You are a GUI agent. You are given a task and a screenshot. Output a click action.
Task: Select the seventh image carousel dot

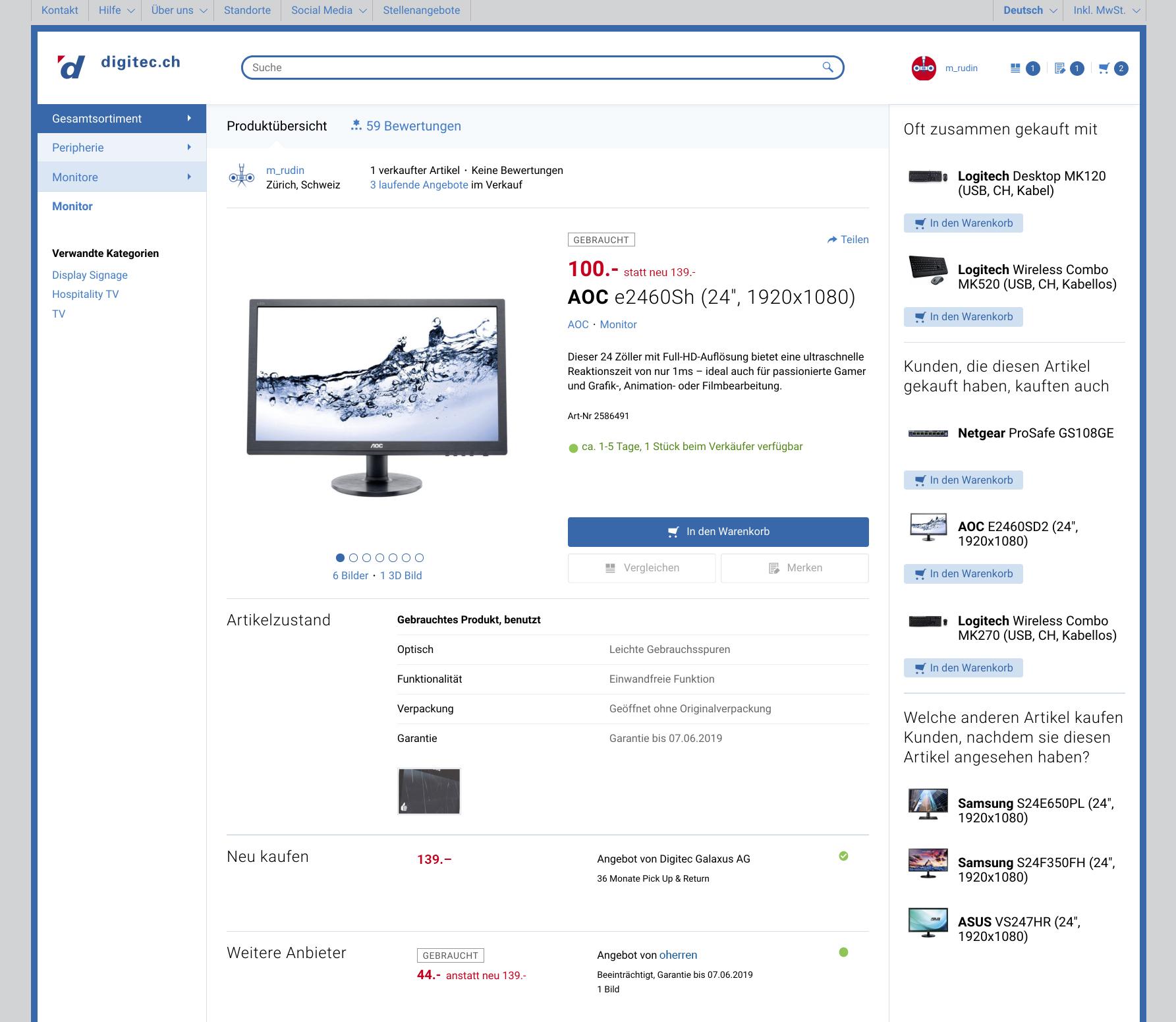[420, 557]
